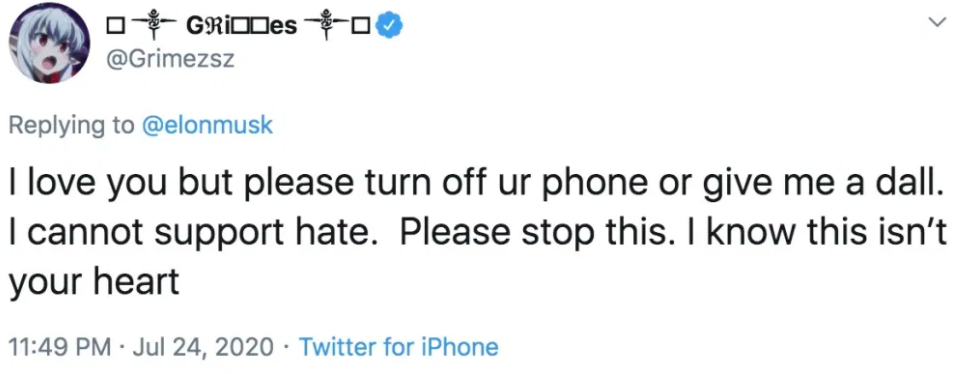
Task: Visit the @elonmusk profile link
Action: [207, 125]
